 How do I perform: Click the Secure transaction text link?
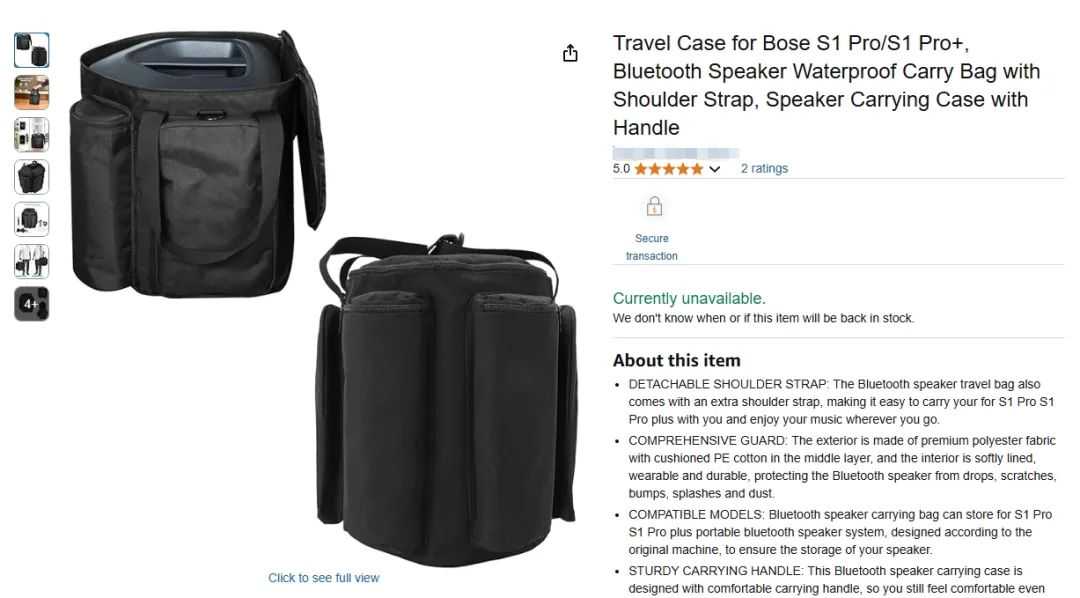pos(652,247)
